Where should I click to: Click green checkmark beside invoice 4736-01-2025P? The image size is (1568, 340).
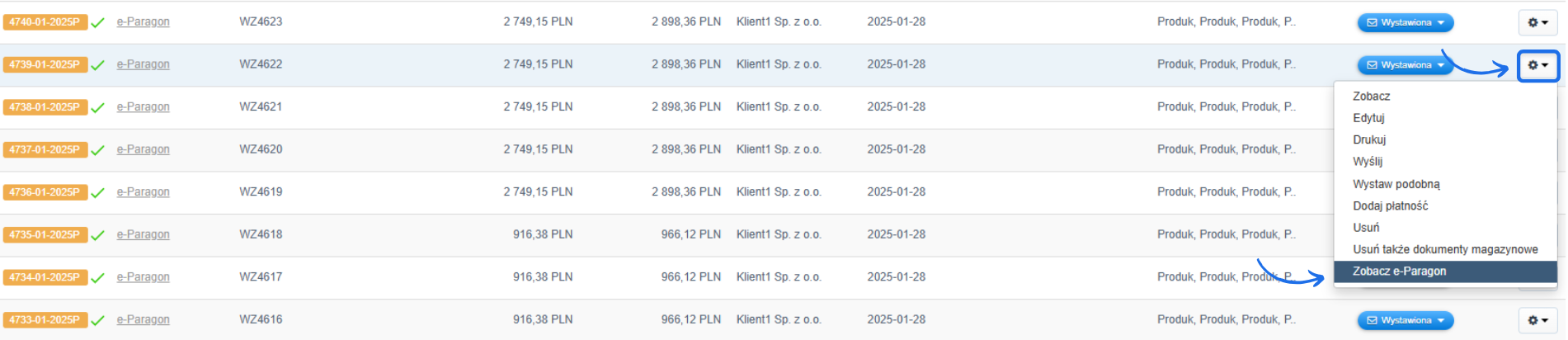(98, 192)
